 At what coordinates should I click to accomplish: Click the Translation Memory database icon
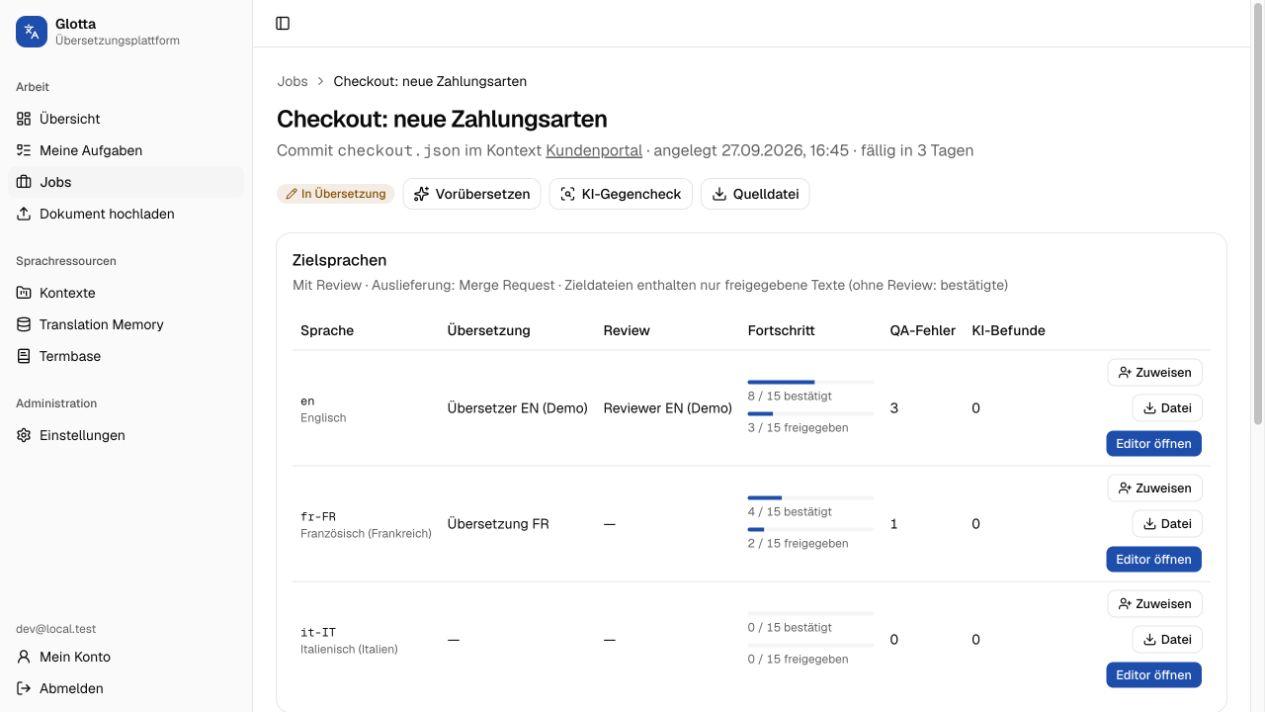pos(24,324)
